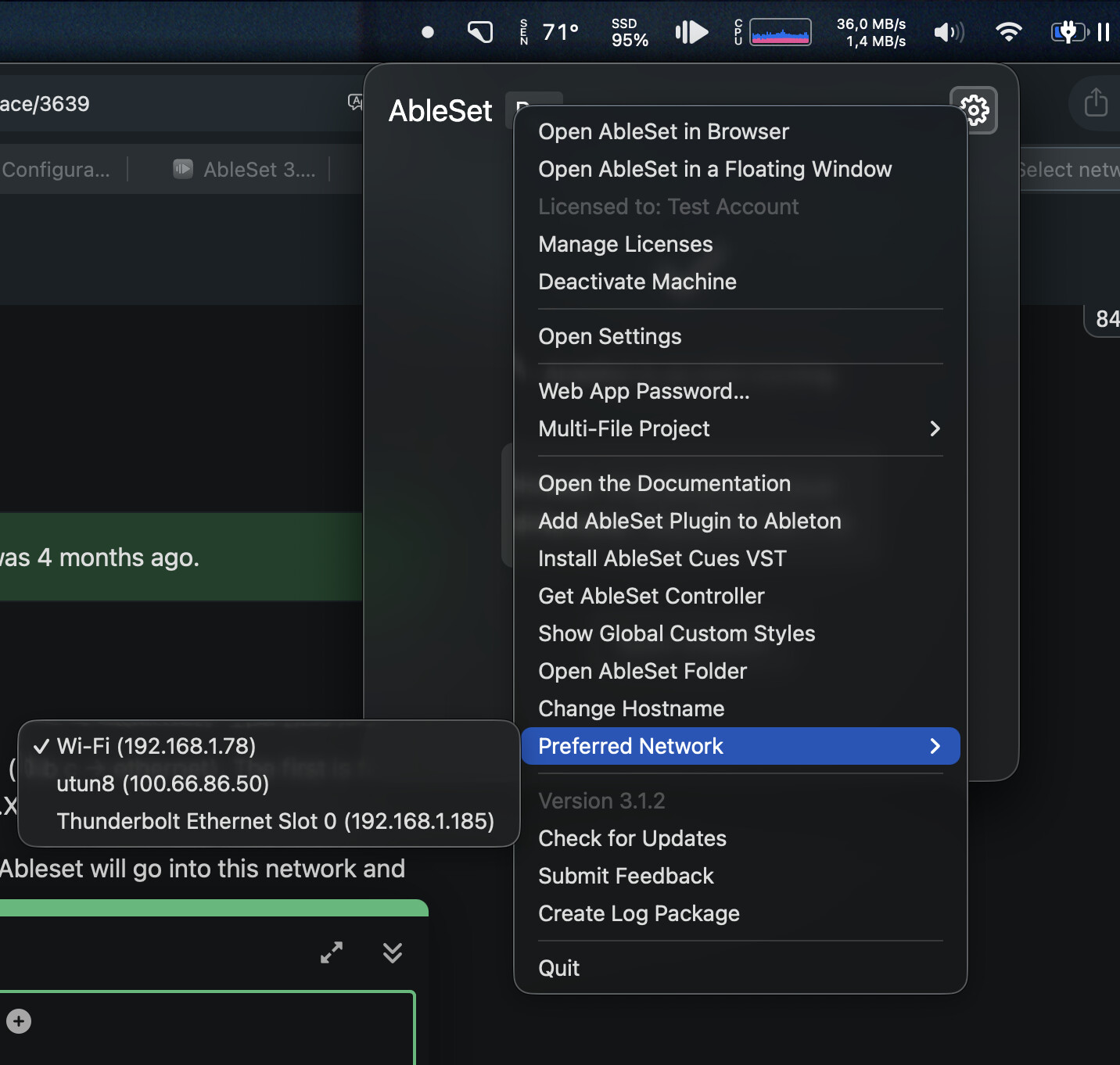Select Deactivate Machine
Image resolution: width=1120 pixels, height=1065 pixels.
(x=741, y=281)
